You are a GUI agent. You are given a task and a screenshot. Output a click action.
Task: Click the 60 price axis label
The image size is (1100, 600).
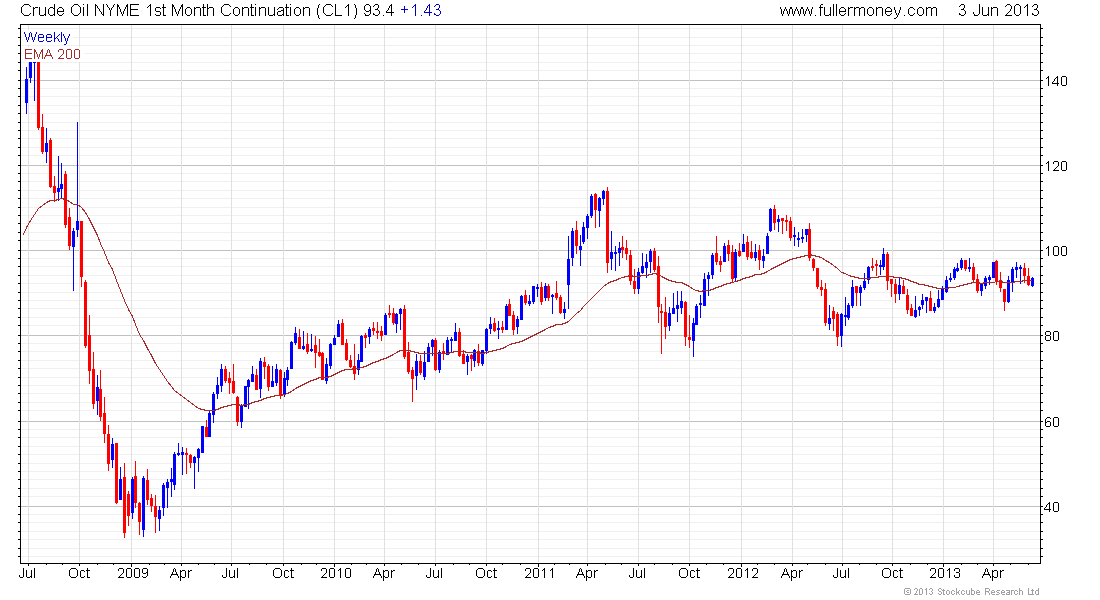1052,422
